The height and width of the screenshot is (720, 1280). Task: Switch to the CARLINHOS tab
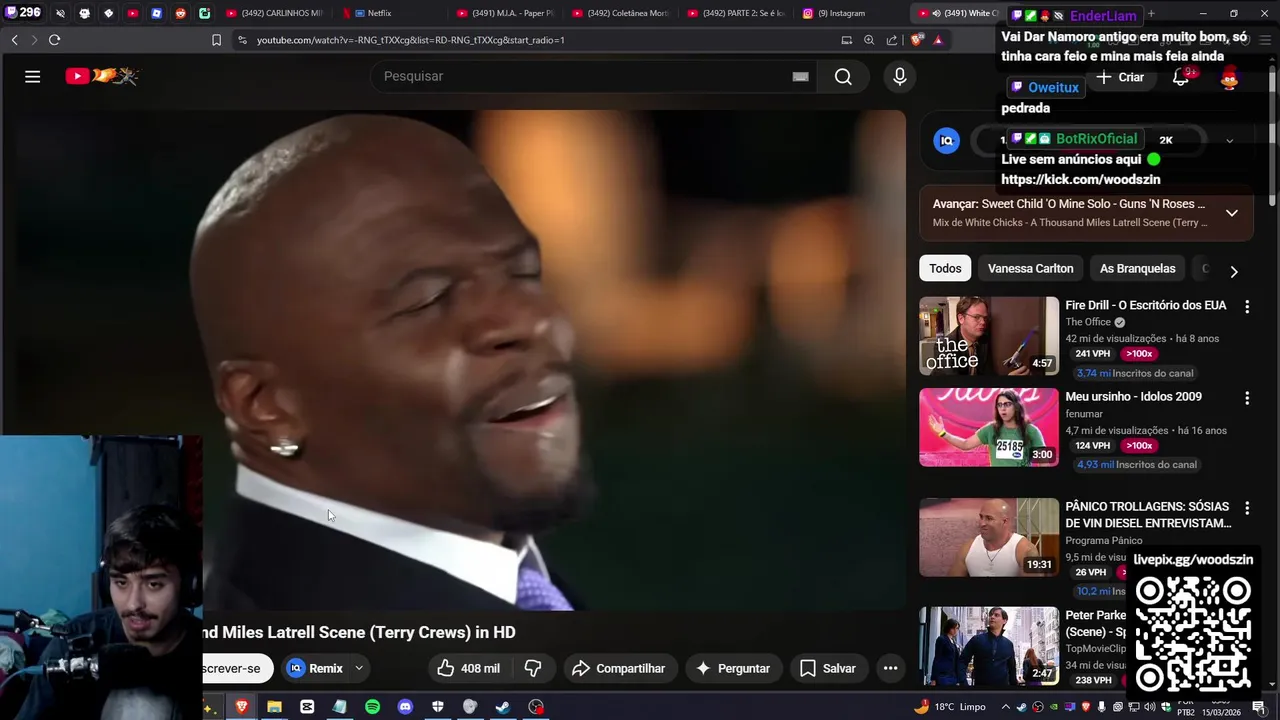[x=274, y=13]
